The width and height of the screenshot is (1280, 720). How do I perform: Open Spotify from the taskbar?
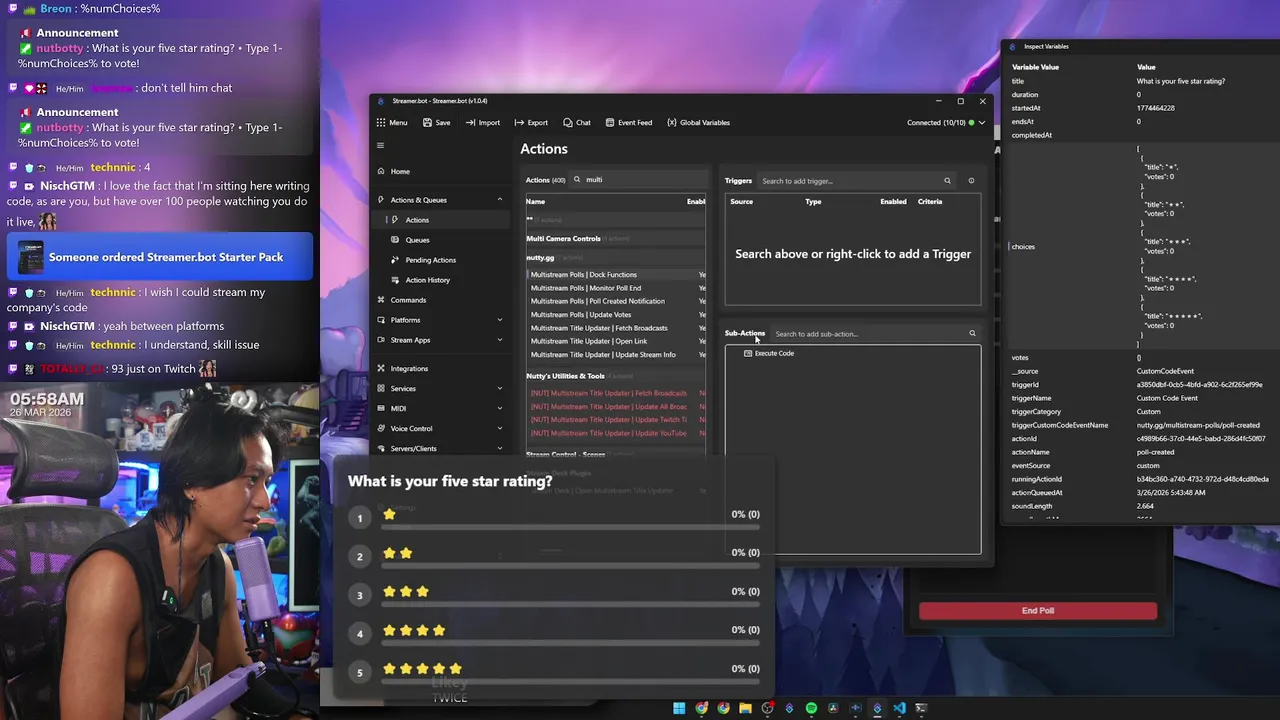click(x=811, y=708)
